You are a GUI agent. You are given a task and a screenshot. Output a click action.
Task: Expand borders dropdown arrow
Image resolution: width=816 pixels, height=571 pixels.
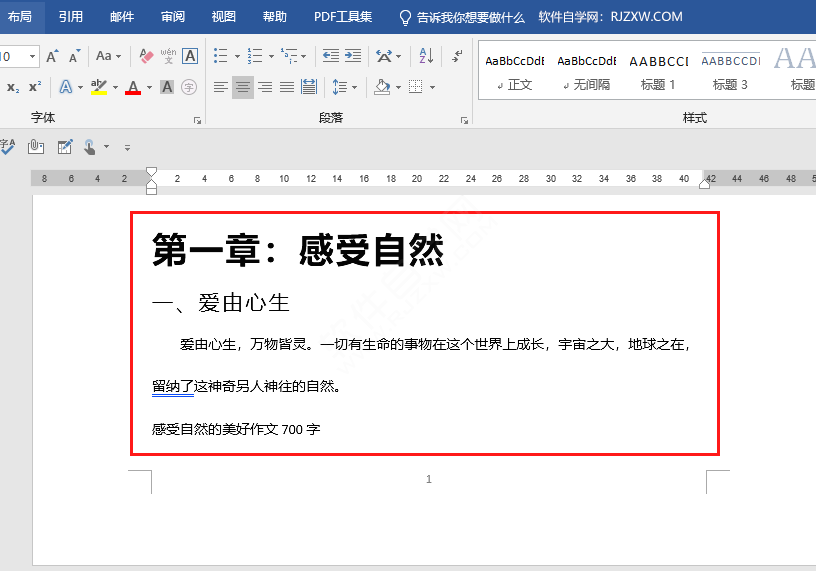click(432, 87)
